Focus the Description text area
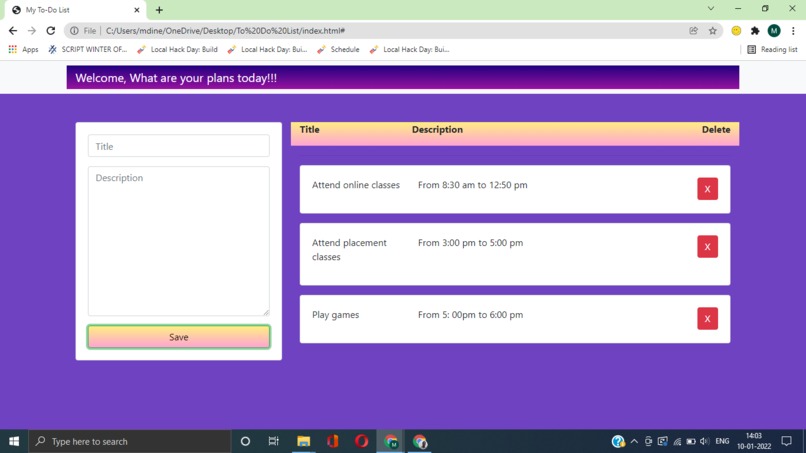This screenshot has width=806, height=453. [x=178, y=241]
